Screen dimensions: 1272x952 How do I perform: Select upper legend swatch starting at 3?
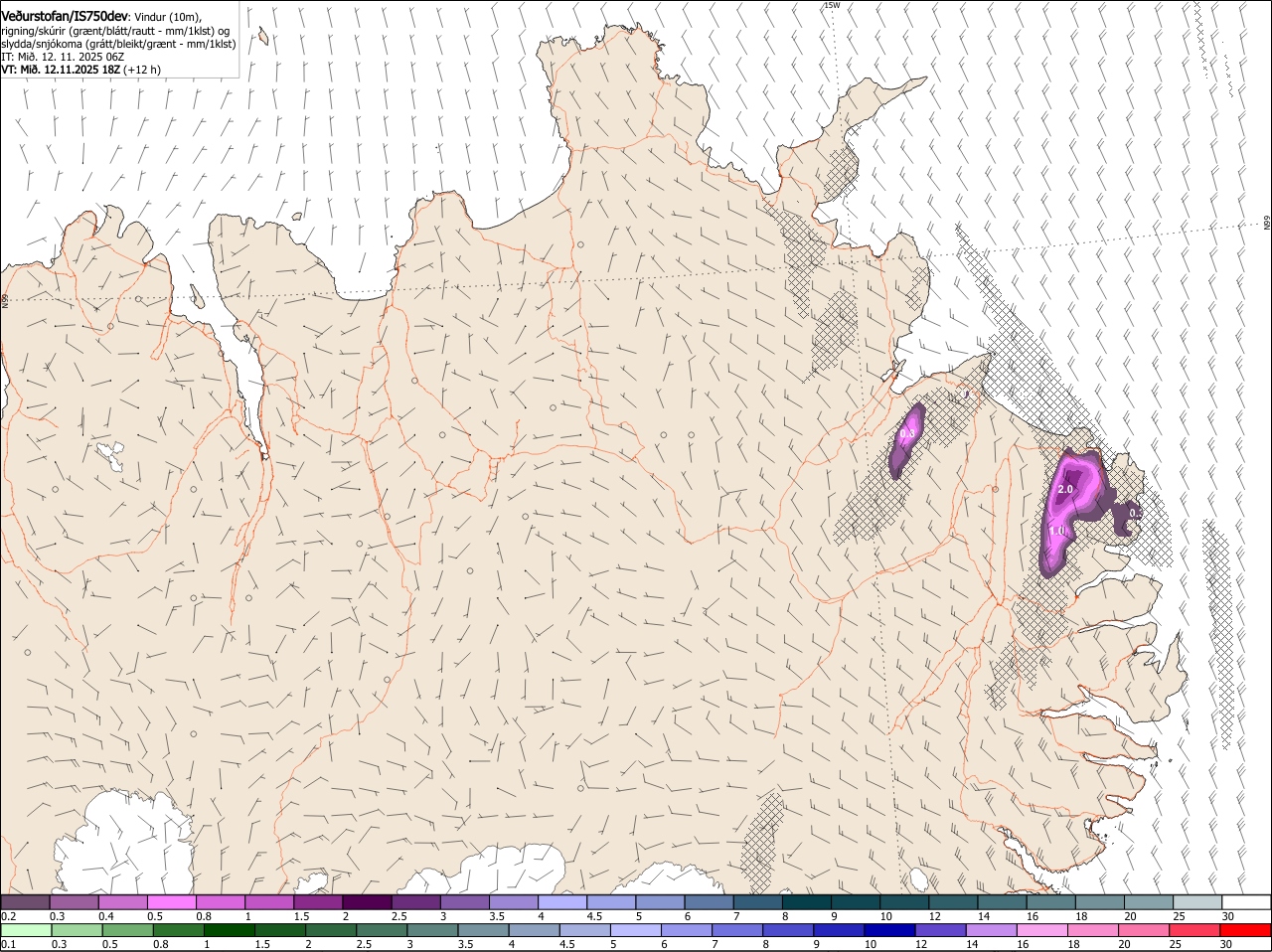point(466,902)
